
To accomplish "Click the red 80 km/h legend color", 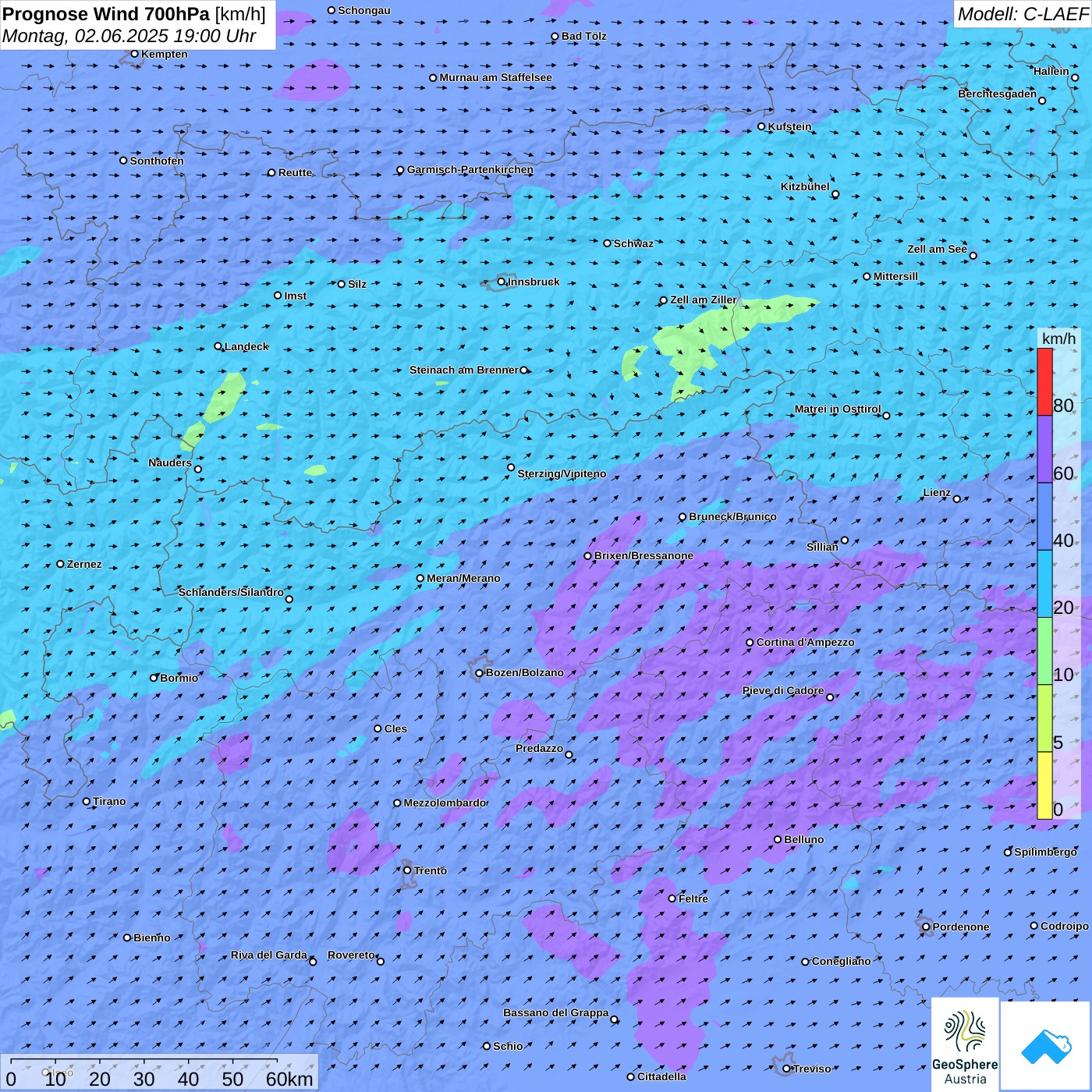I will click(1044, 381).
